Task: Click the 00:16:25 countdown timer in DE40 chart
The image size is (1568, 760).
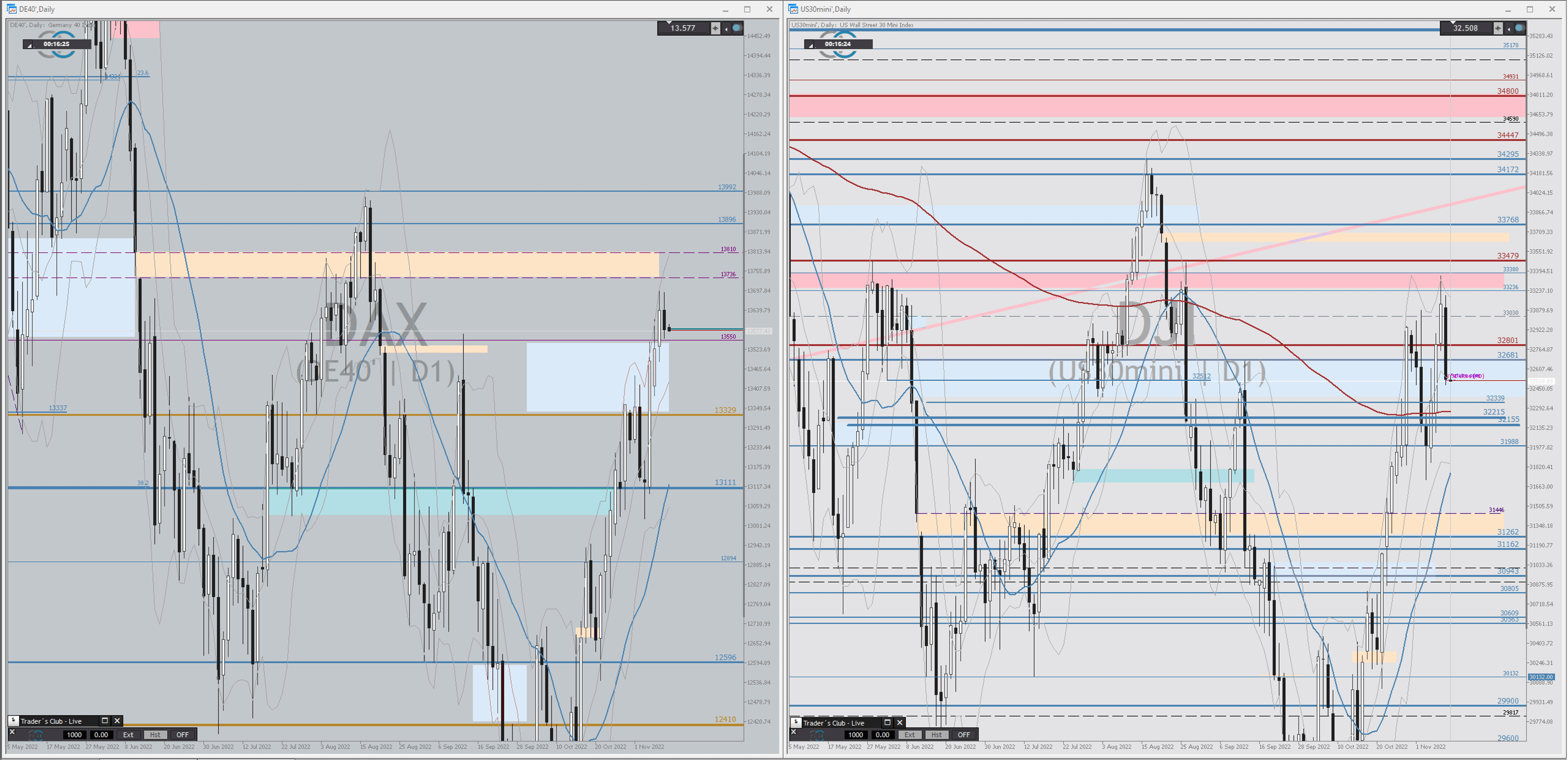Action: [x=57, y=44]
